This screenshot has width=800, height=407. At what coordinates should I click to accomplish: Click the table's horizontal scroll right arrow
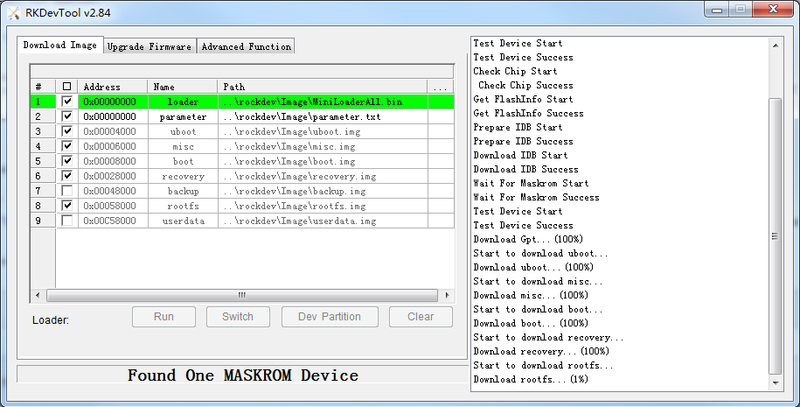coord(447,295)
